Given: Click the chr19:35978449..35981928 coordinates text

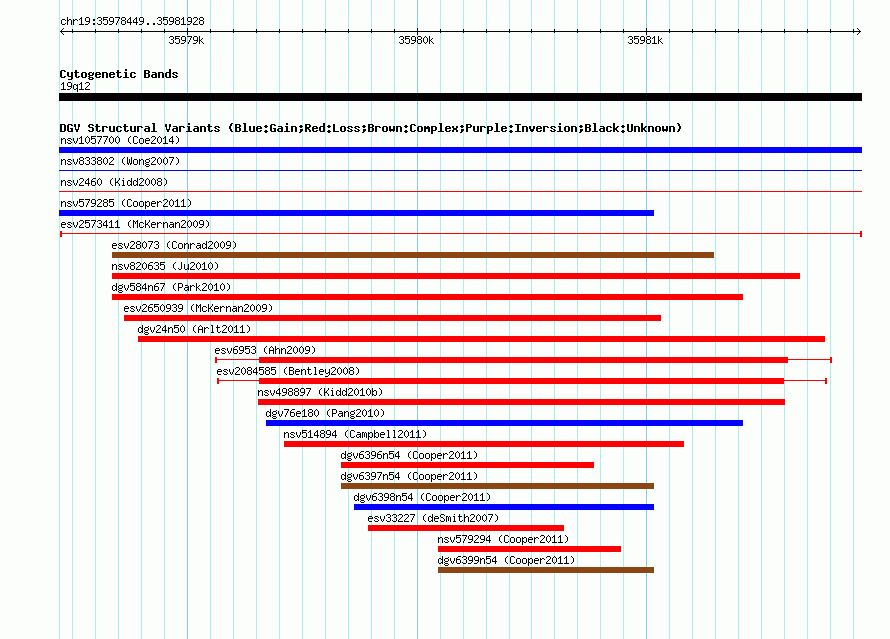Looking at the screenshot, I should tap(132, 22).
